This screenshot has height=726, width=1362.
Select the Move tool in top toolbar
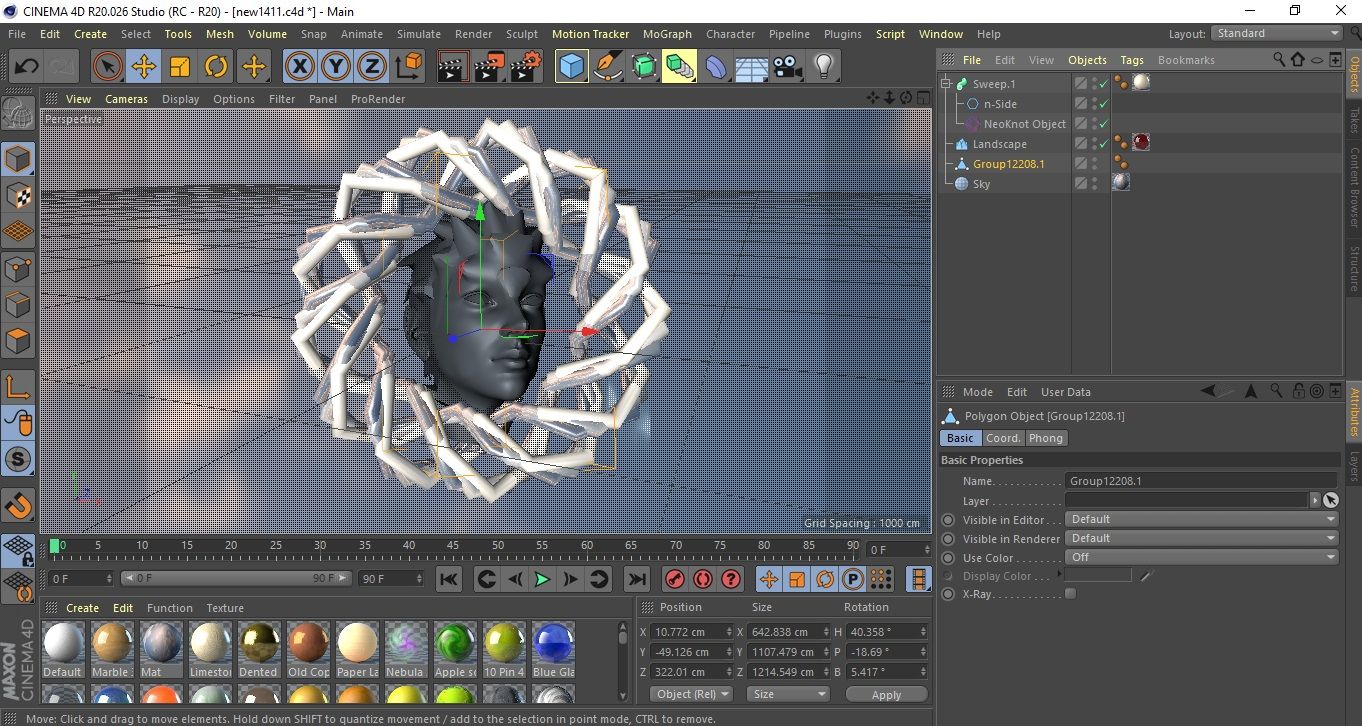[143, 67]
